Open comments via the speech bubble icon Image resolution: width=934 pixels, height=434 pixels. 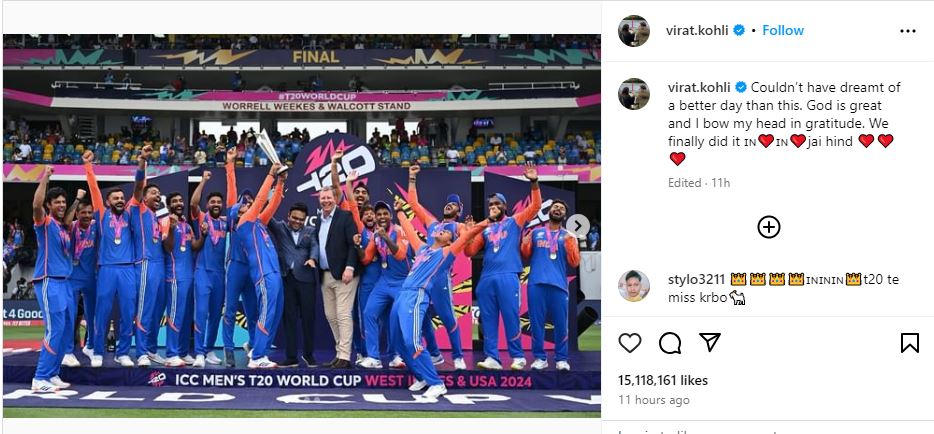[x=669, y=343]
